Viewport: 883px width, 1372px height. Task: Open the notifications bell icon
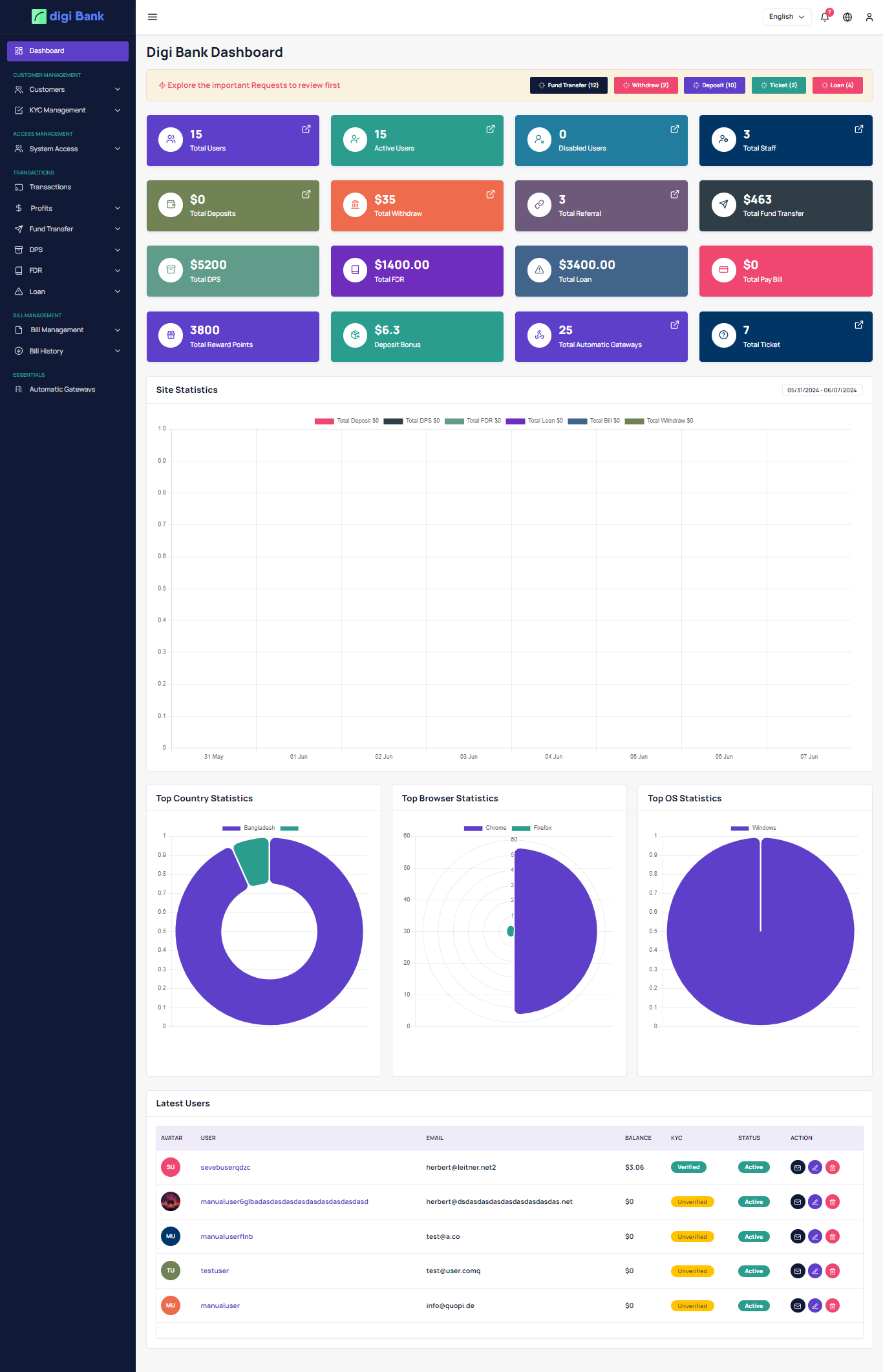tap(825, 17)
